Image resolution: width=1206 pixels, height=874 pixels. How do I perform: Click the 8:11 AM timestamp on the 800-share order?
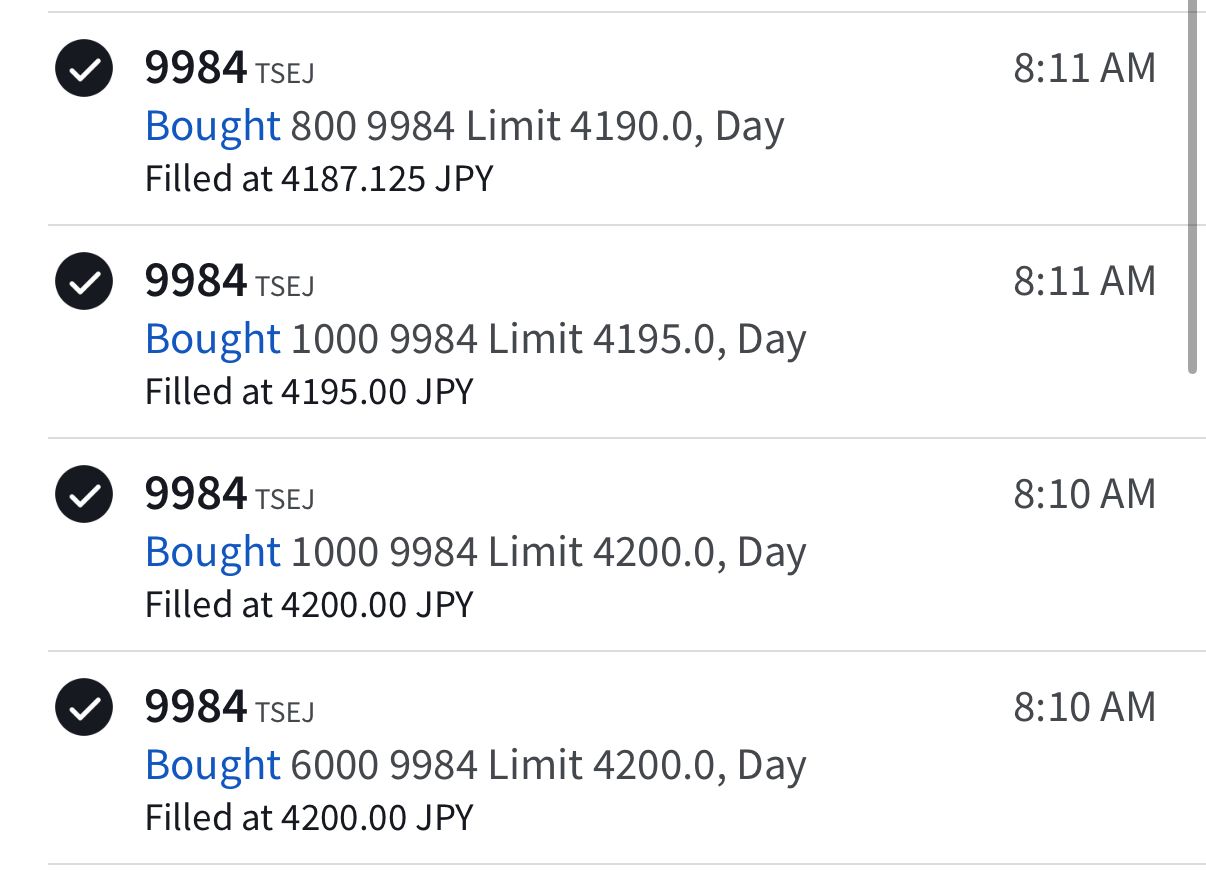point(1084,68)
